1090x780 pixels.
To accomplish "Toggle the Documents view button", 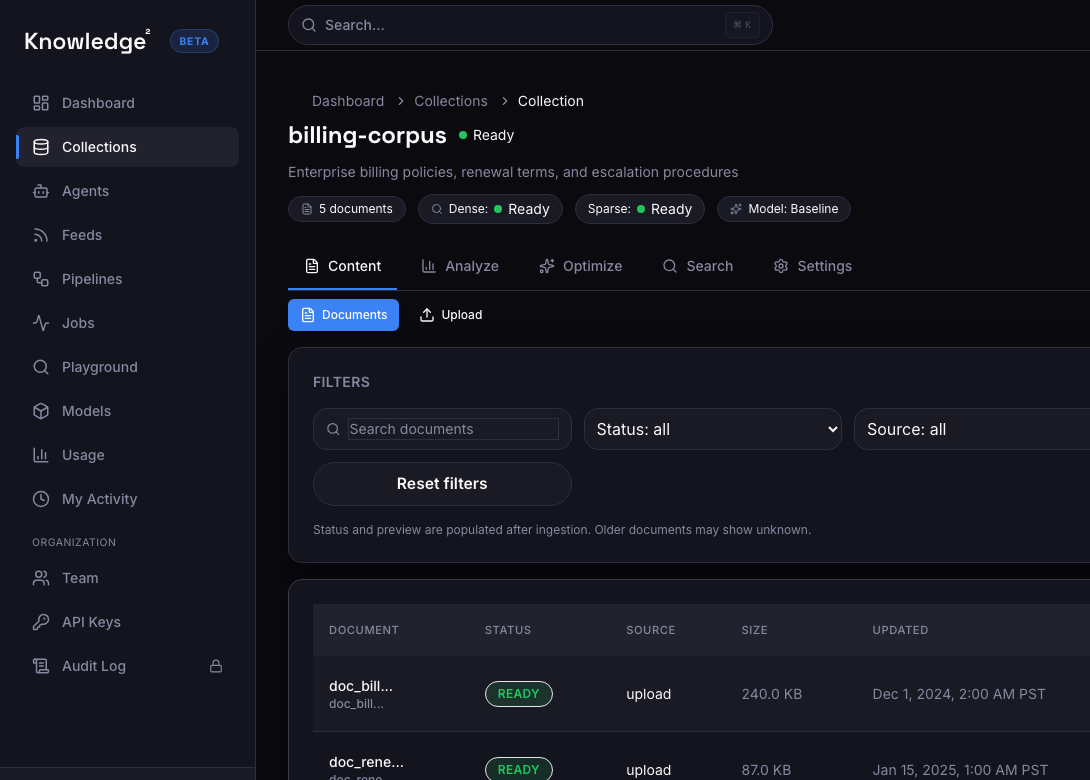I will [x=343, y=314].
